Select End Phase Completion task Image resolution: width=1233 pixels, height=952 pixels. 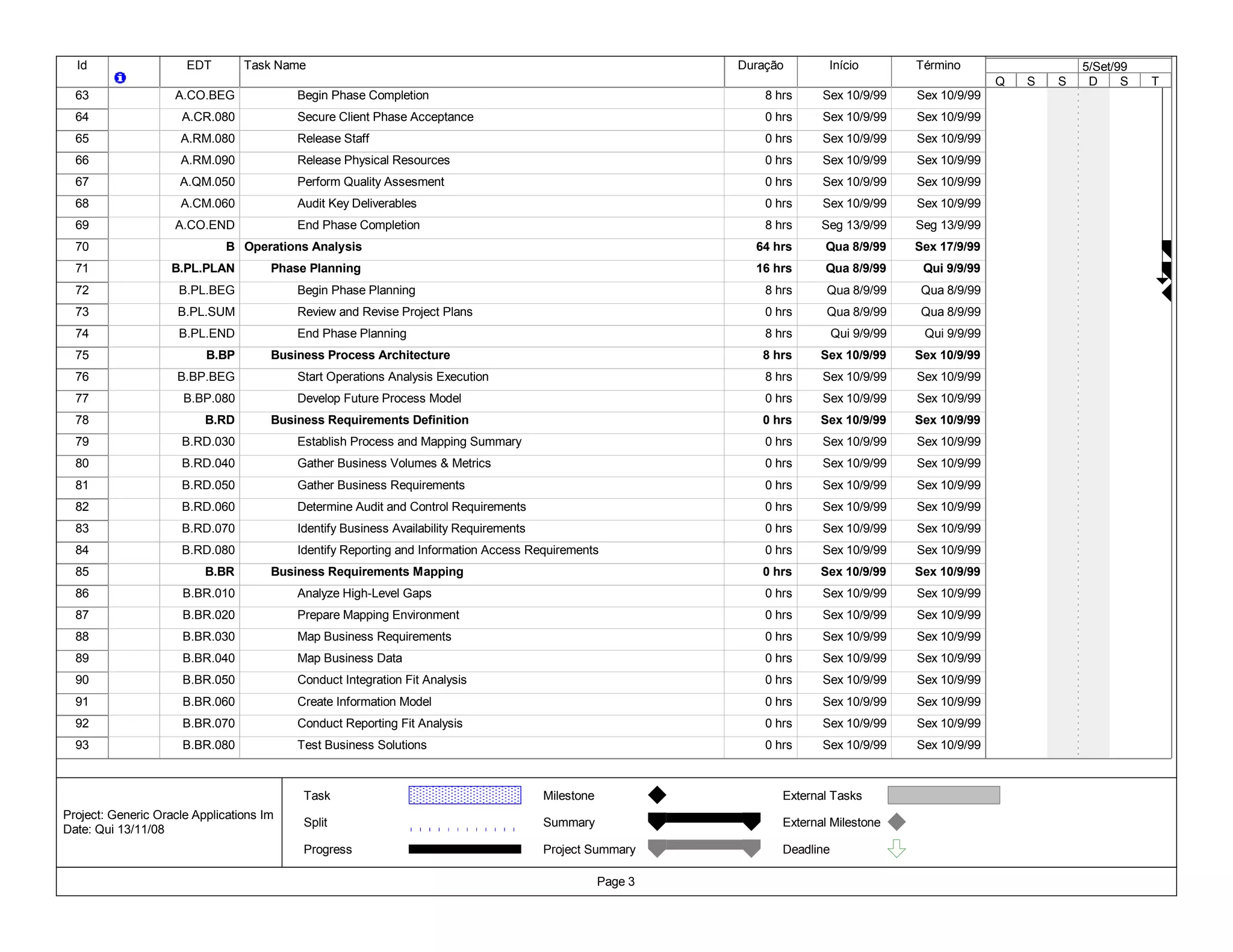point(358,226)
